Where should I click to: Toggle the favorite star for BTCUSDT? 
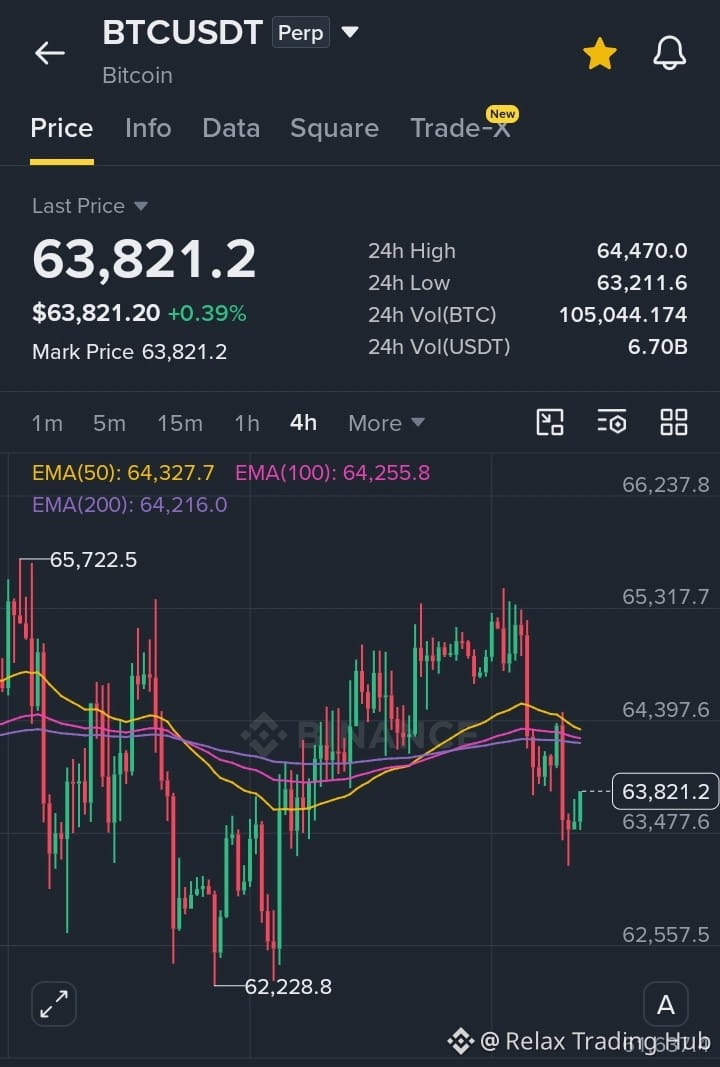600,53
